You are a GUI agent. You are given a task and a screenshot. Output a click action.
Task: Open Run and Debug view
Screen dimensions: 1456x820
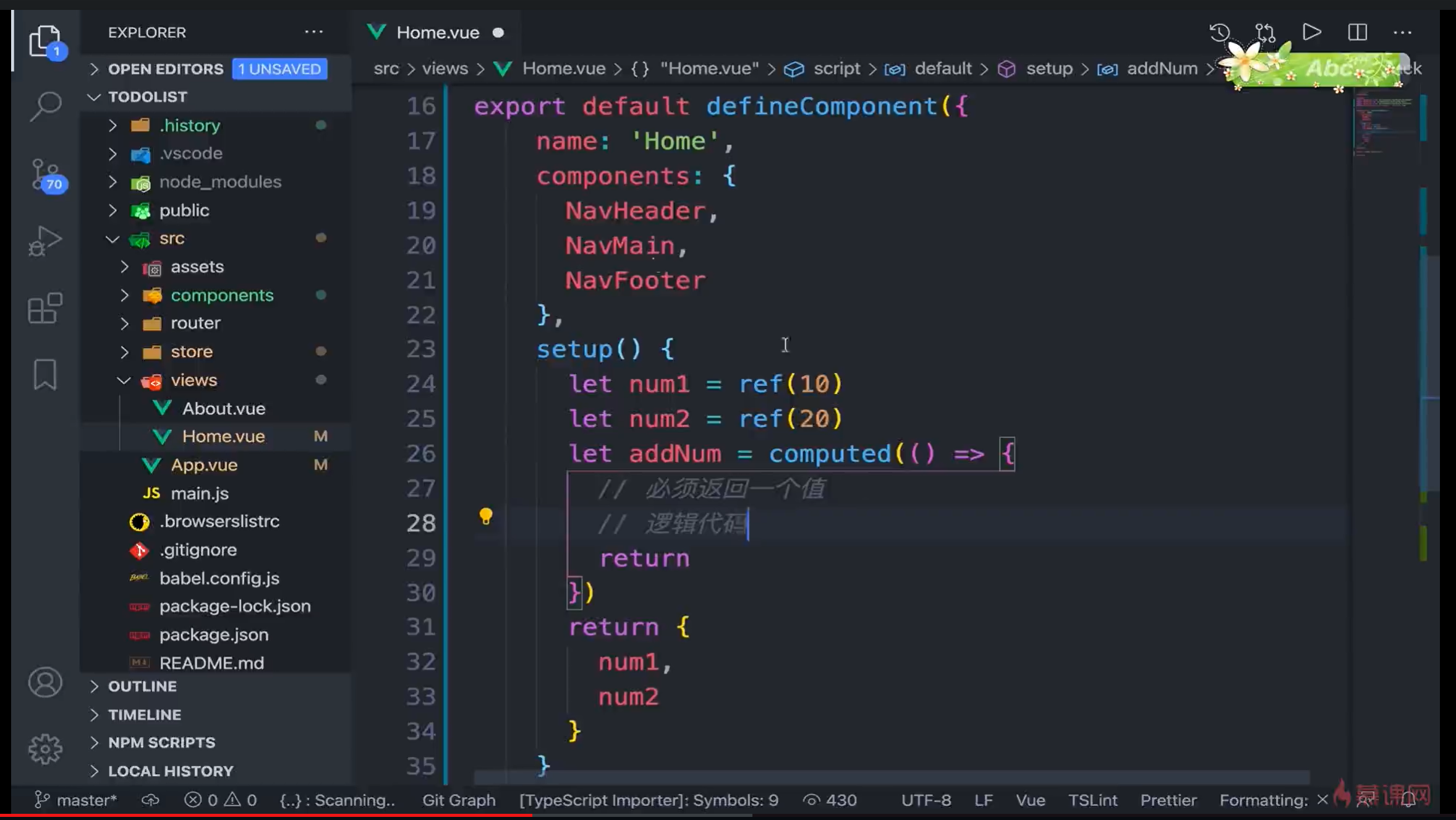click(45, 241)
